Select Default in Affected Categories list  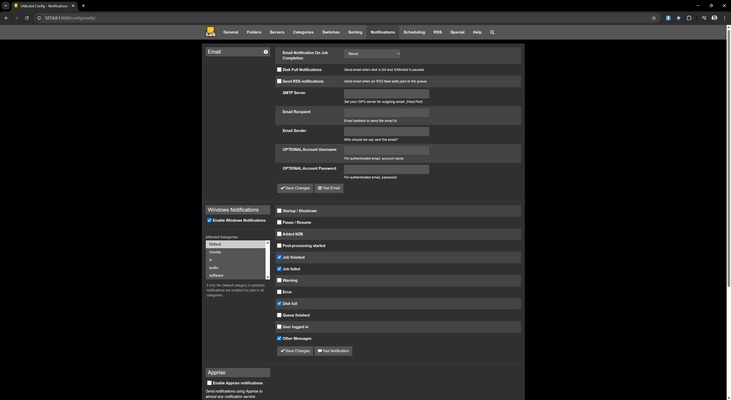(x=235, y=244)
